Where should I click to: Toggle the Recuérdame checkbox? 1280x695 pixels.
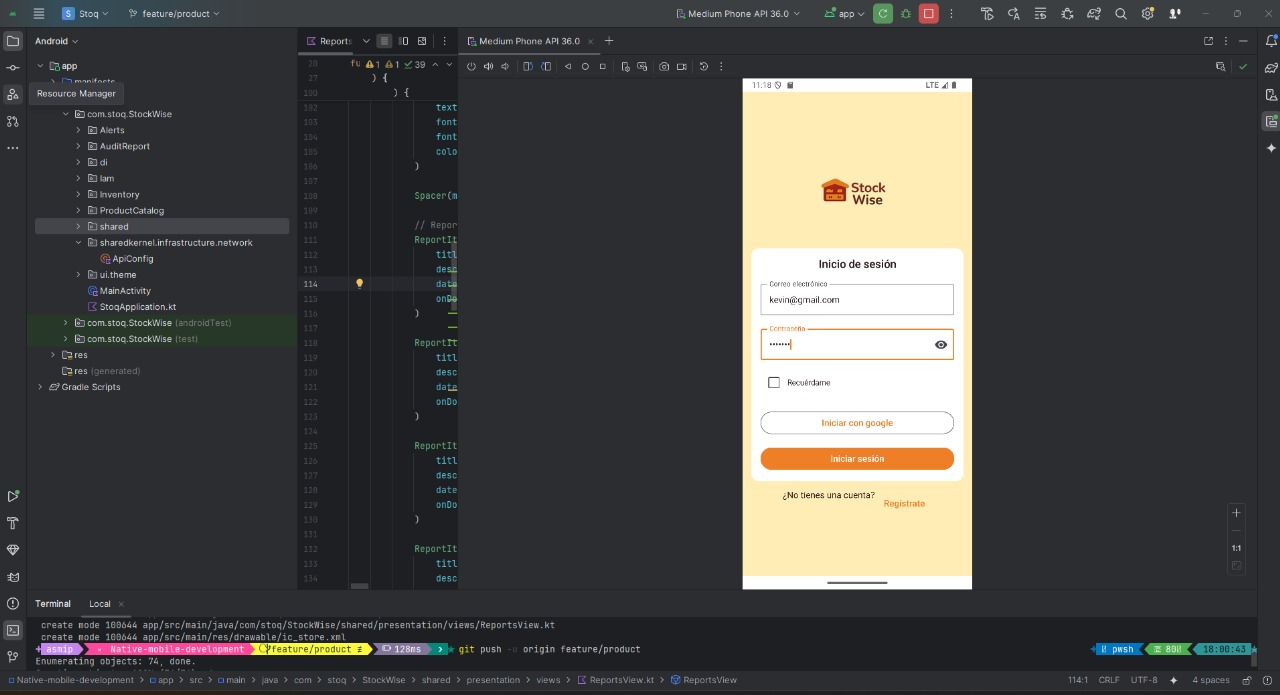773,382
